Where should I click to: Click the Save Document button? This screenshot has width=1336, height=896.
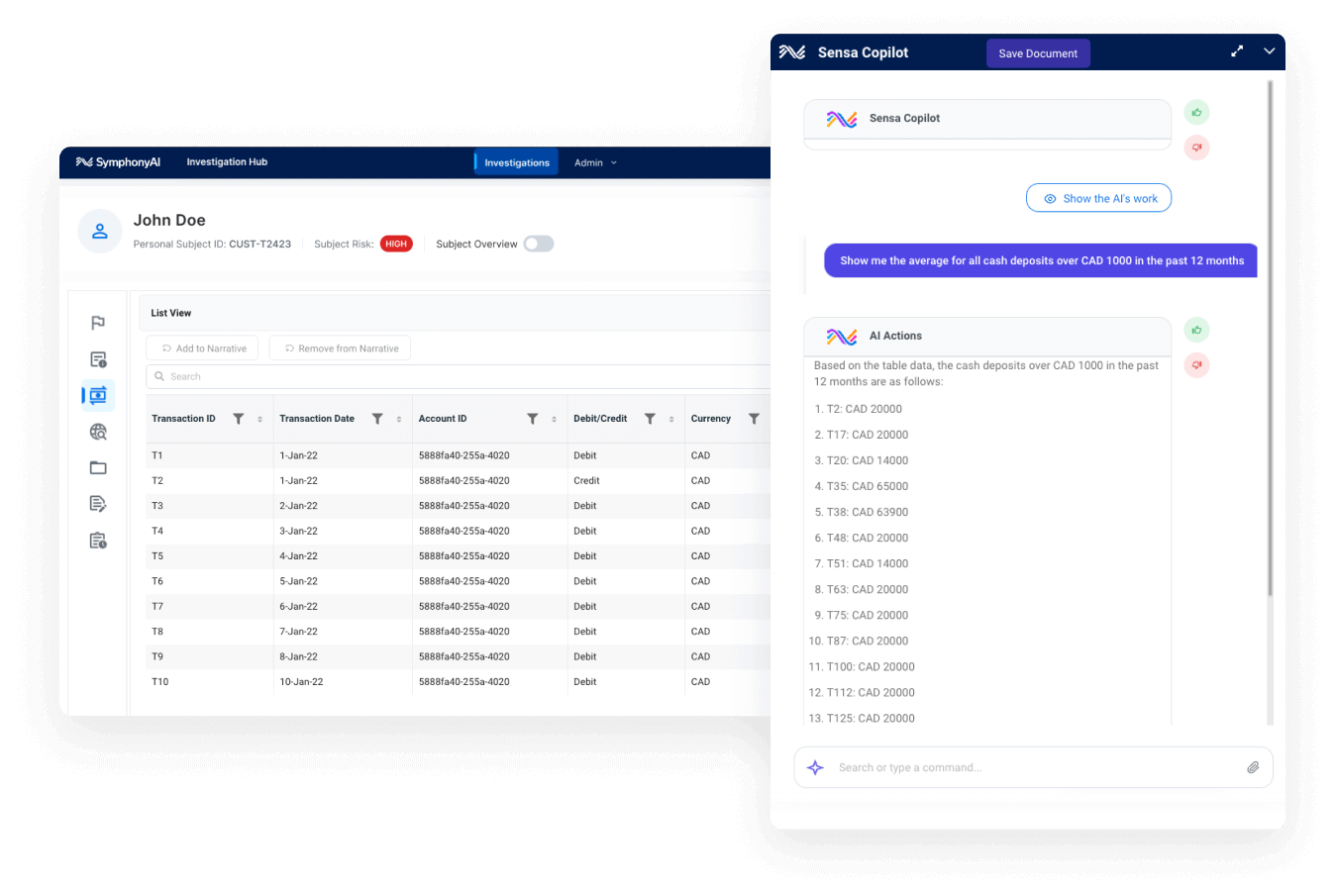(1038, 53)
